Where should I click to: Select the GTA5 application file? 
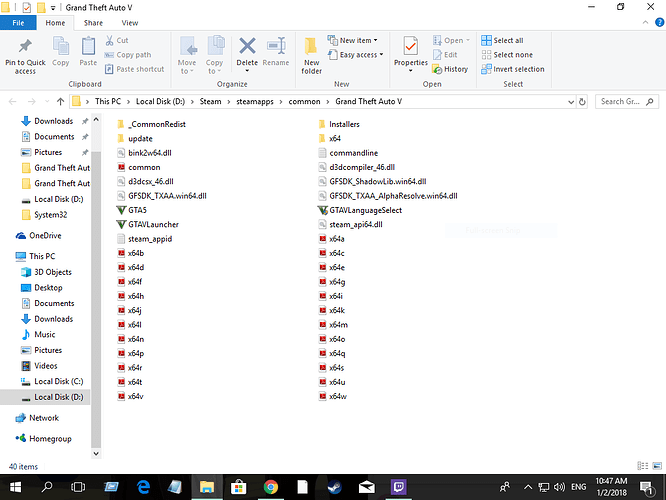(132, 210)
